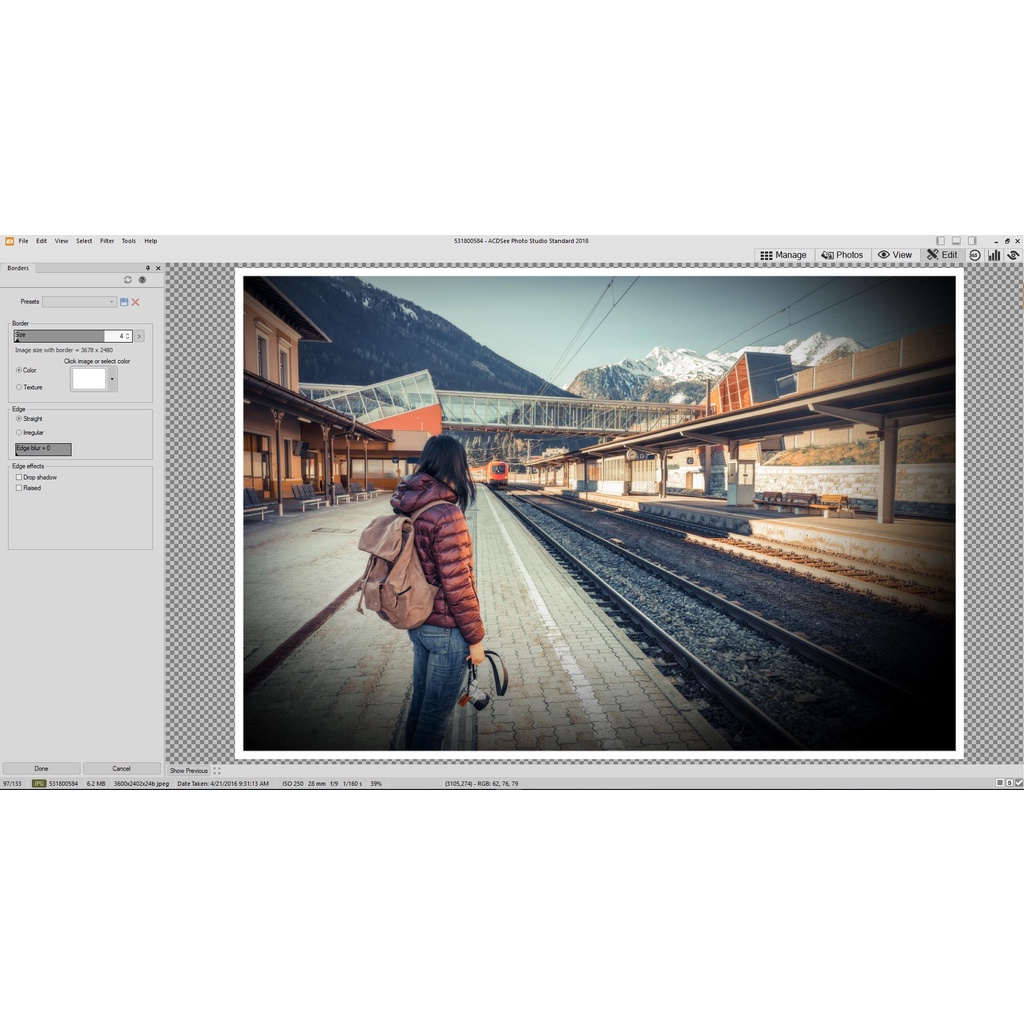The height and width of the screenshot is (1024, 1024).
Task: Click the reset refresh icon in Borders panel
Action: [128, 280]
